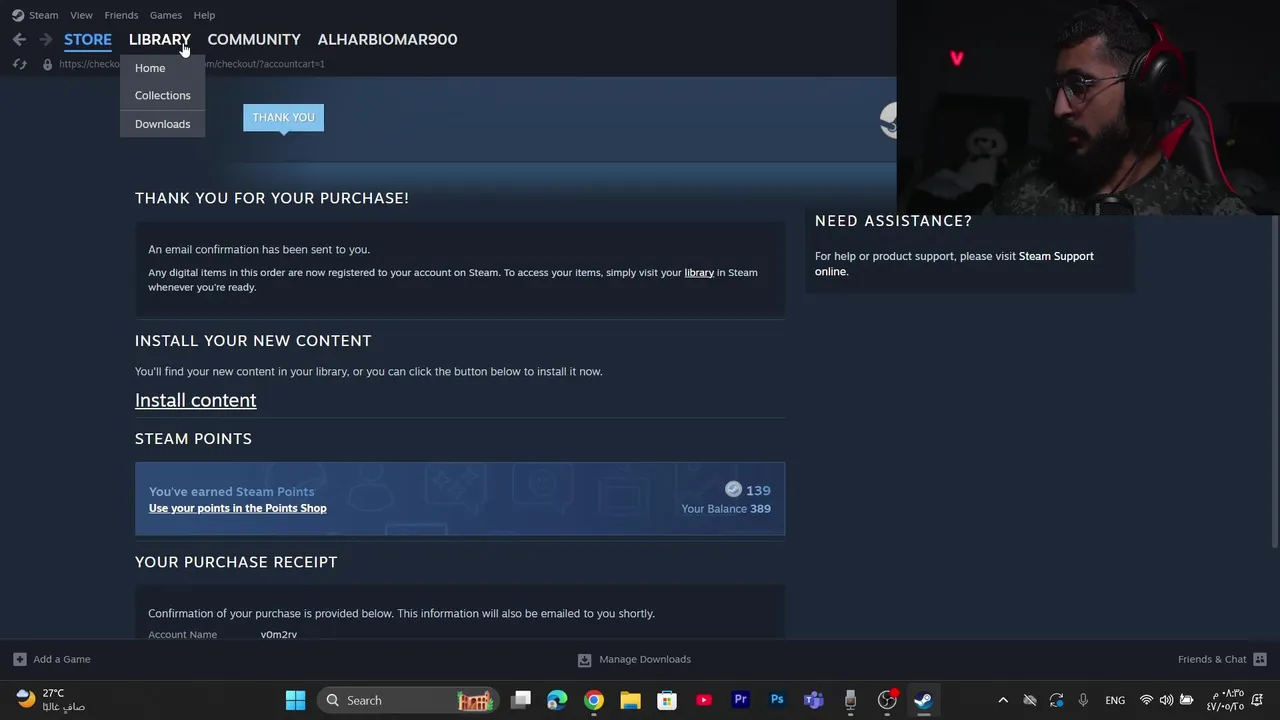Click the account name v0m2rv
The image size is (1280, 720).
pos(279,635)
